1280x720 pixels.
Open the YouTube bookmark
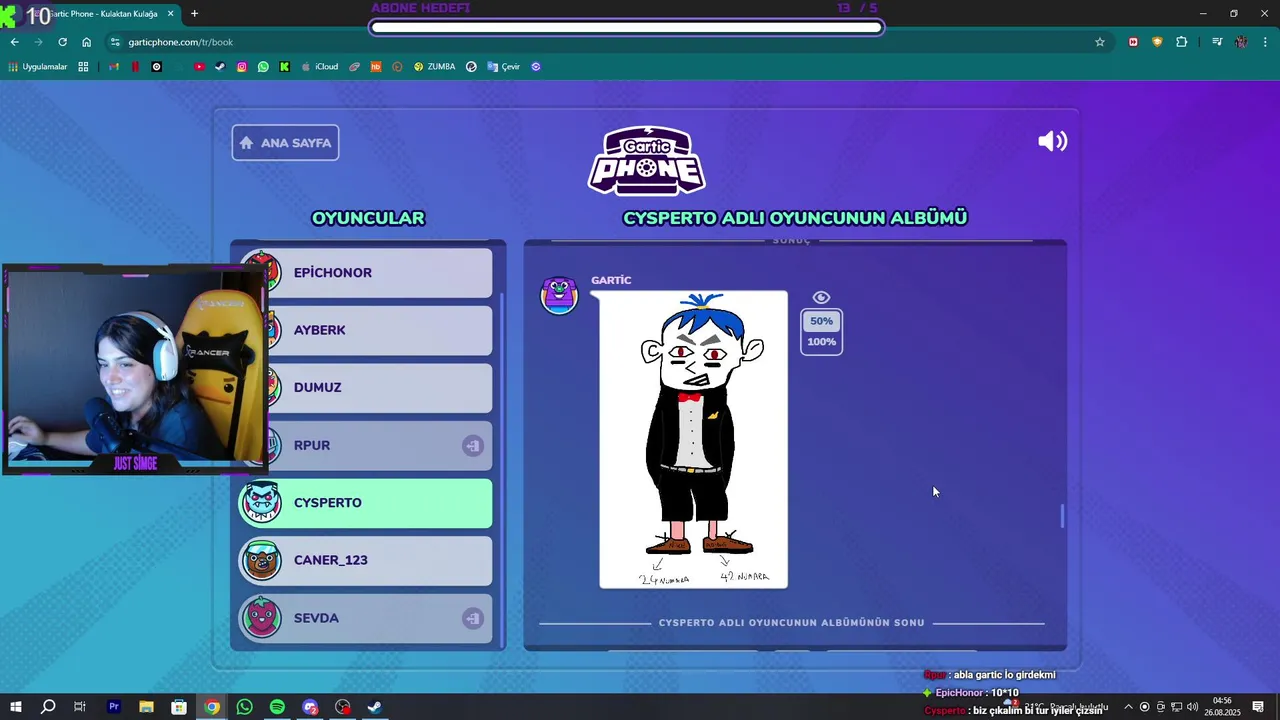[199, 67]
